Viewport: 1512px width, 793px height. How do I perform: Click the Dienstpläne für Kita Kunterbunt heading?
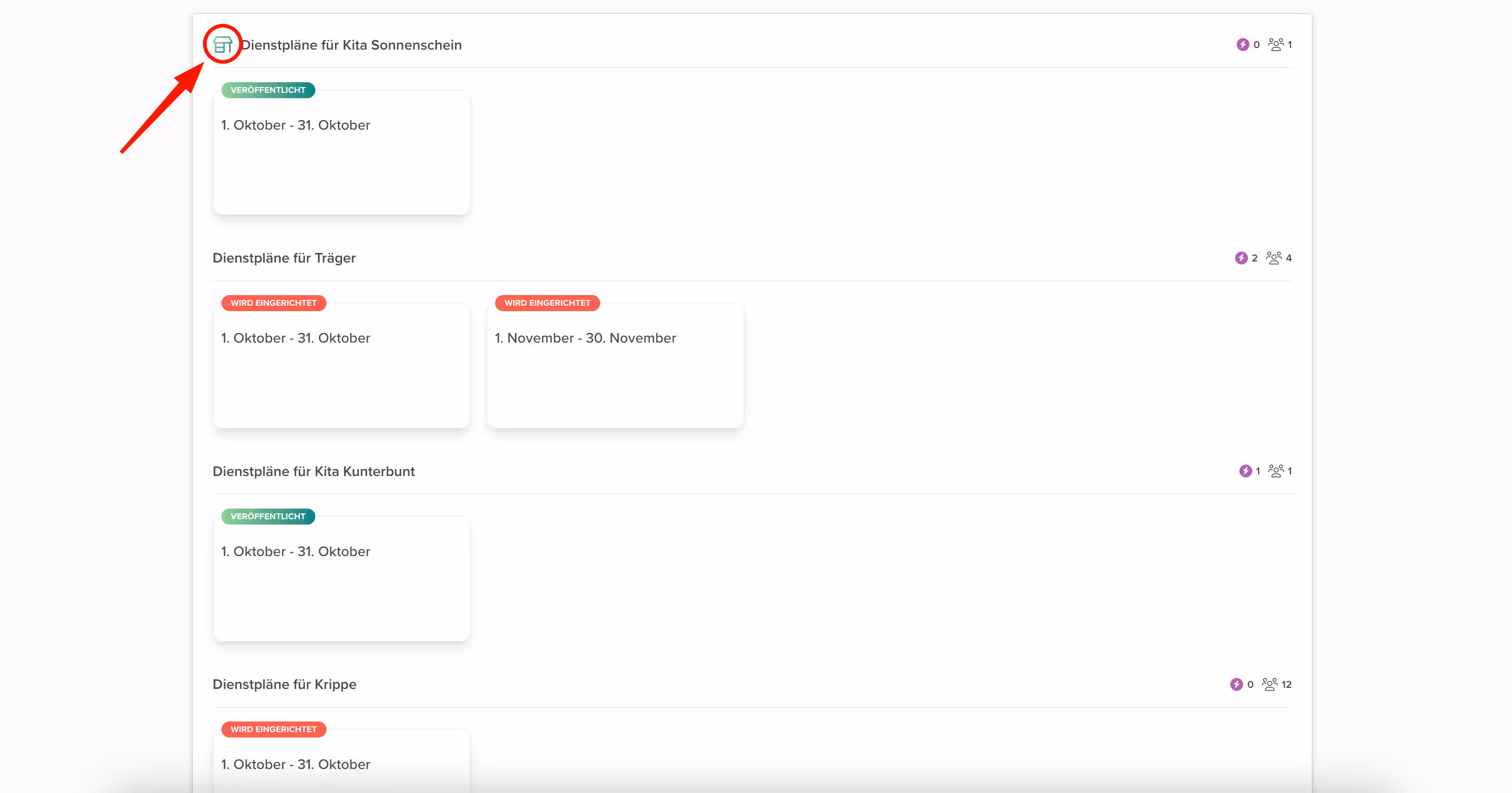[313, 471]
